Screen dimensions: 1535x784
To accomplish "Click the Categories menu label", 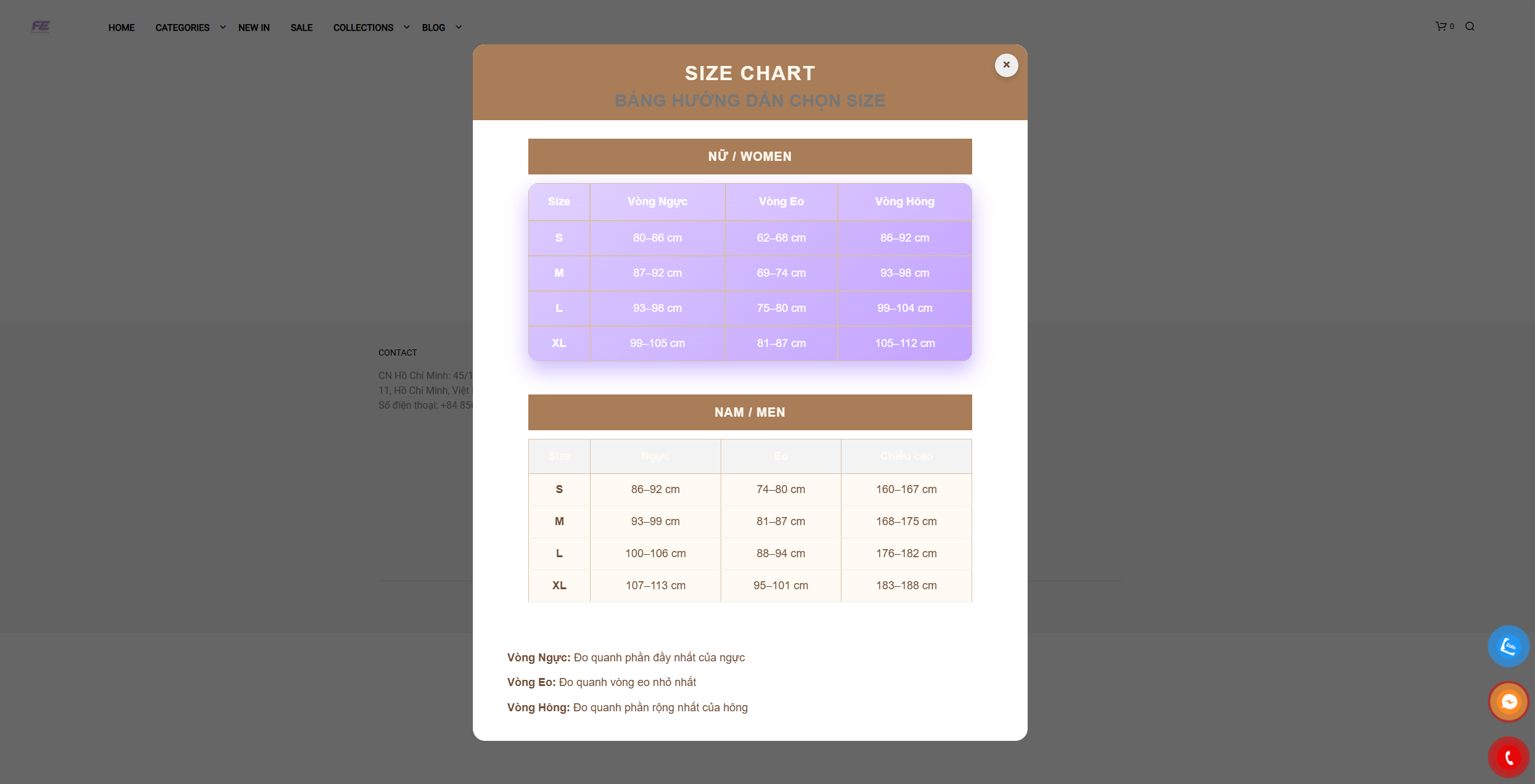I will pyautogui.click(x=182, y=28).
